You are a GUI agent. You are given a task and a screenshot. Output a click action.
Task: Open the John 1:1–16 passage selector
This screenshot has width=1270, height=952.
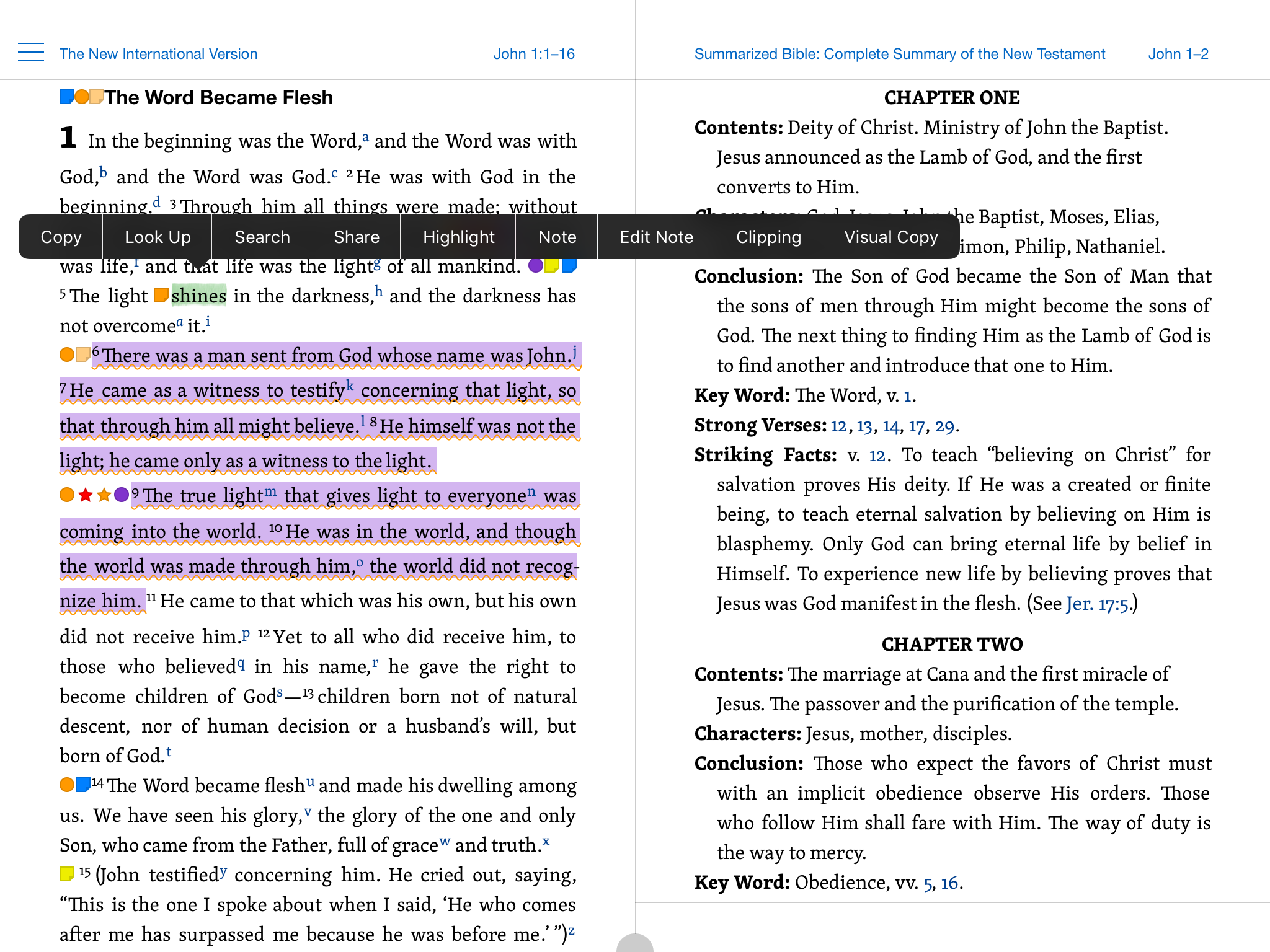pos(533,54)
